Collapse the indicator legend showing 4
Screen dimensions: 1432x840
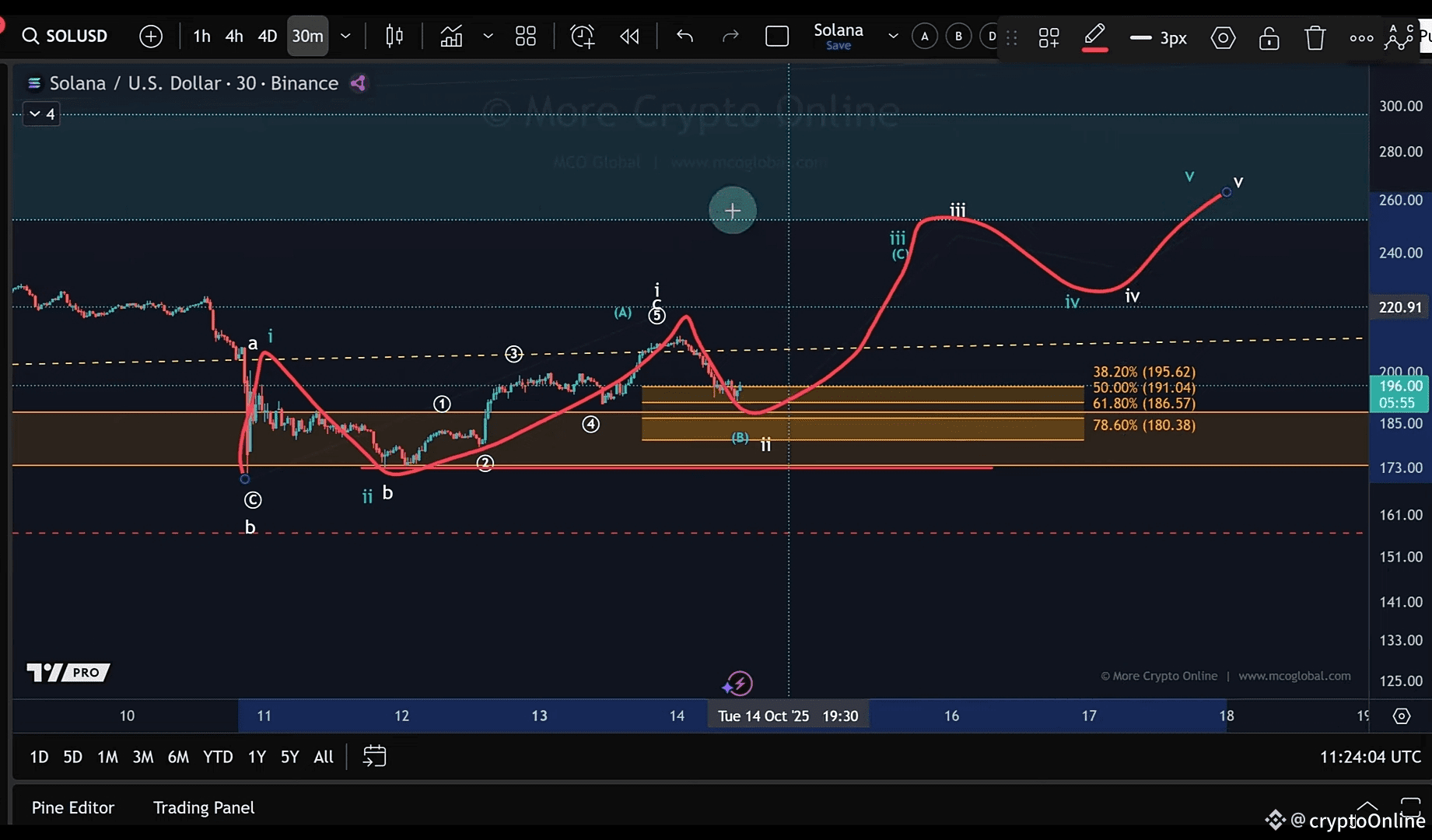(41, 114)
